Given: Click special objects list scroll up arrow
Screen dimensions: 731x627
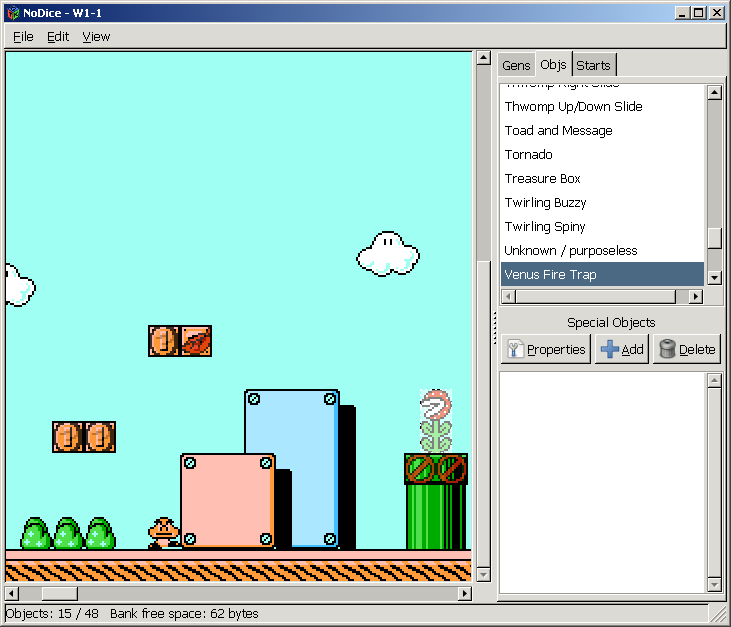Looking at the screenshot, I should (x=714, y=381).
